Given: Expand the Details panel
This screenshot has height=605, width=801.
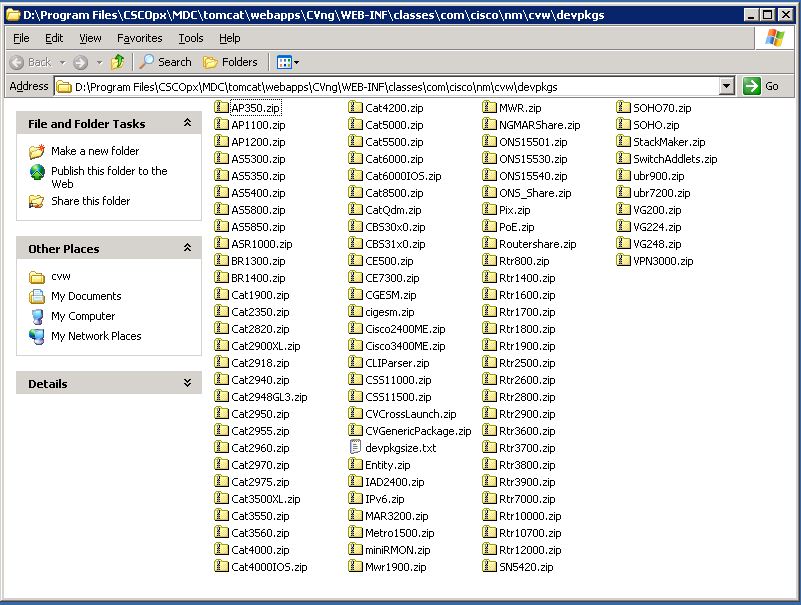Looking at the screenshot, I should [x=187, y=383].
